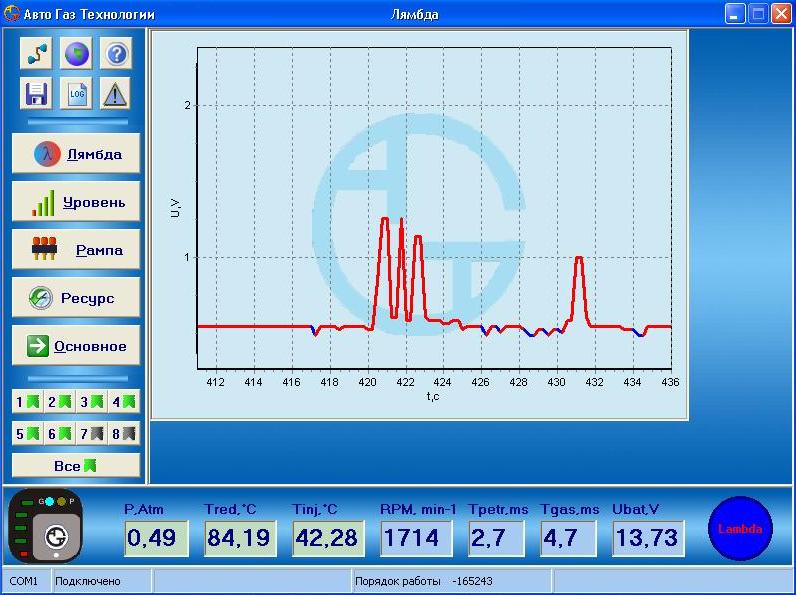Click the warning triangle errors icon
Viewport: 796px width, 595px height.
point(116,94)
